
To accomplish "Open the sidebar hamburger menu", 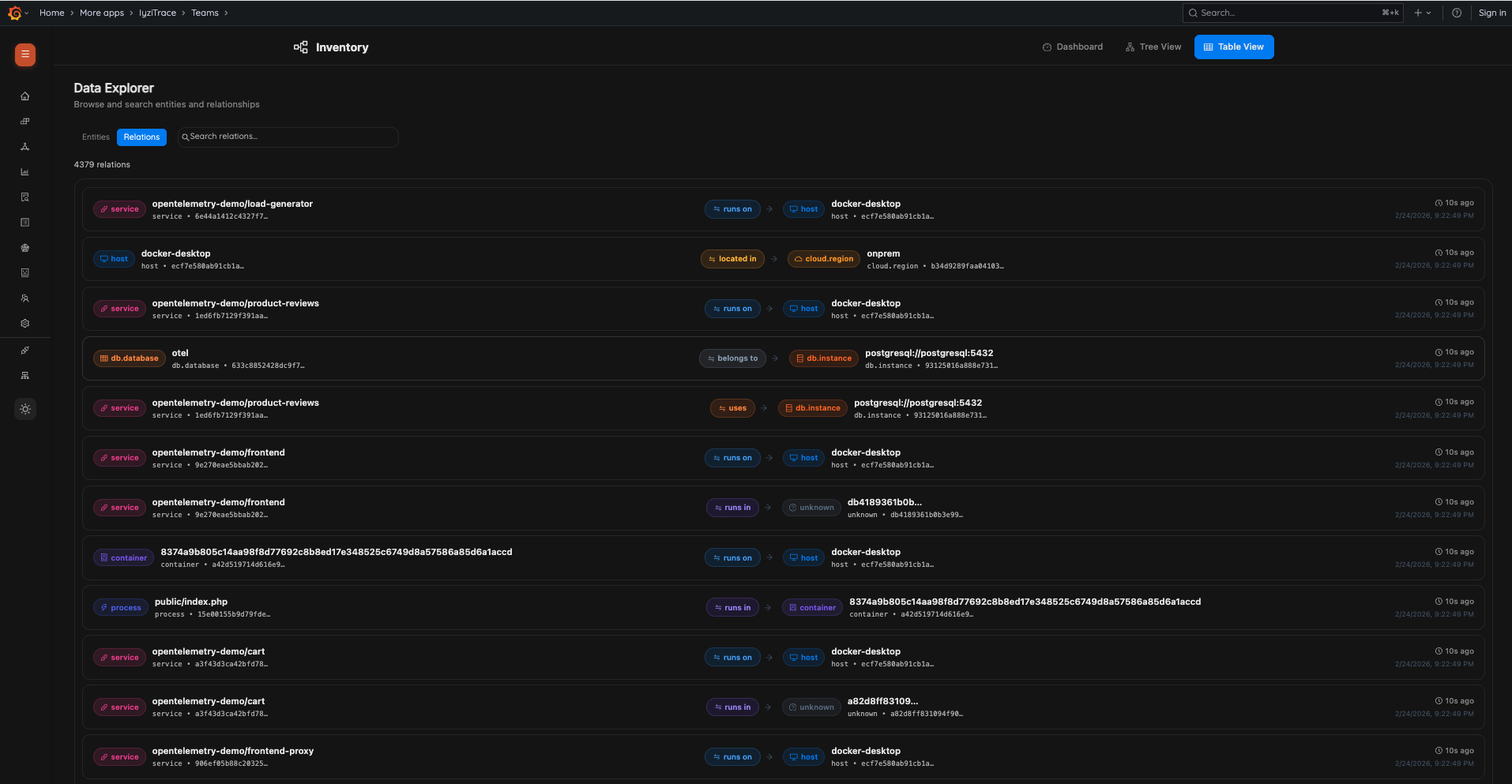I will 24,54.
